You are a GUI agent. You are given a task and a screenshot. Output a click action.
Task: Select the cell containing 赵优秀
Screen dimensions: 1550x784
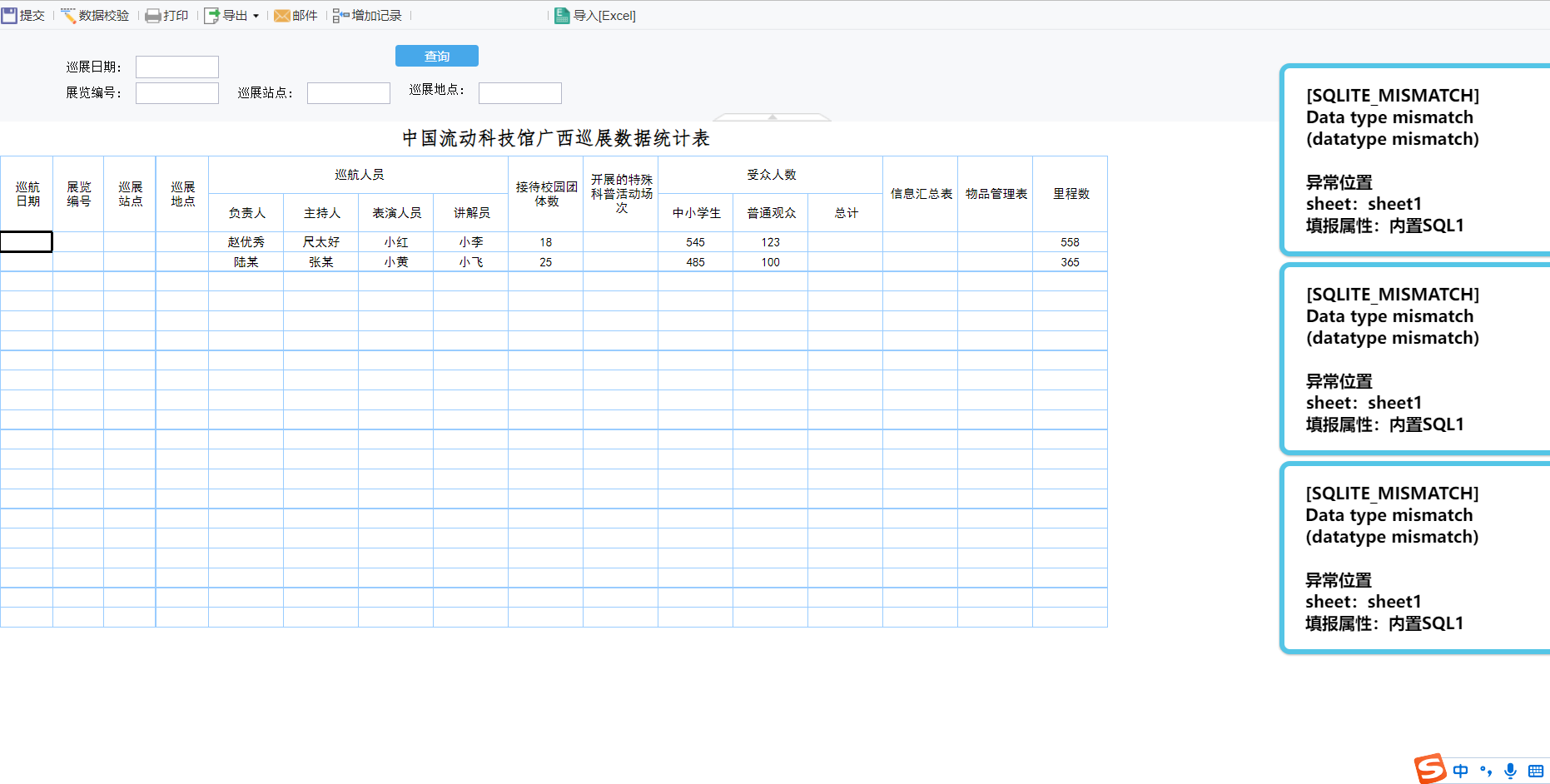[x=246, y=242]
